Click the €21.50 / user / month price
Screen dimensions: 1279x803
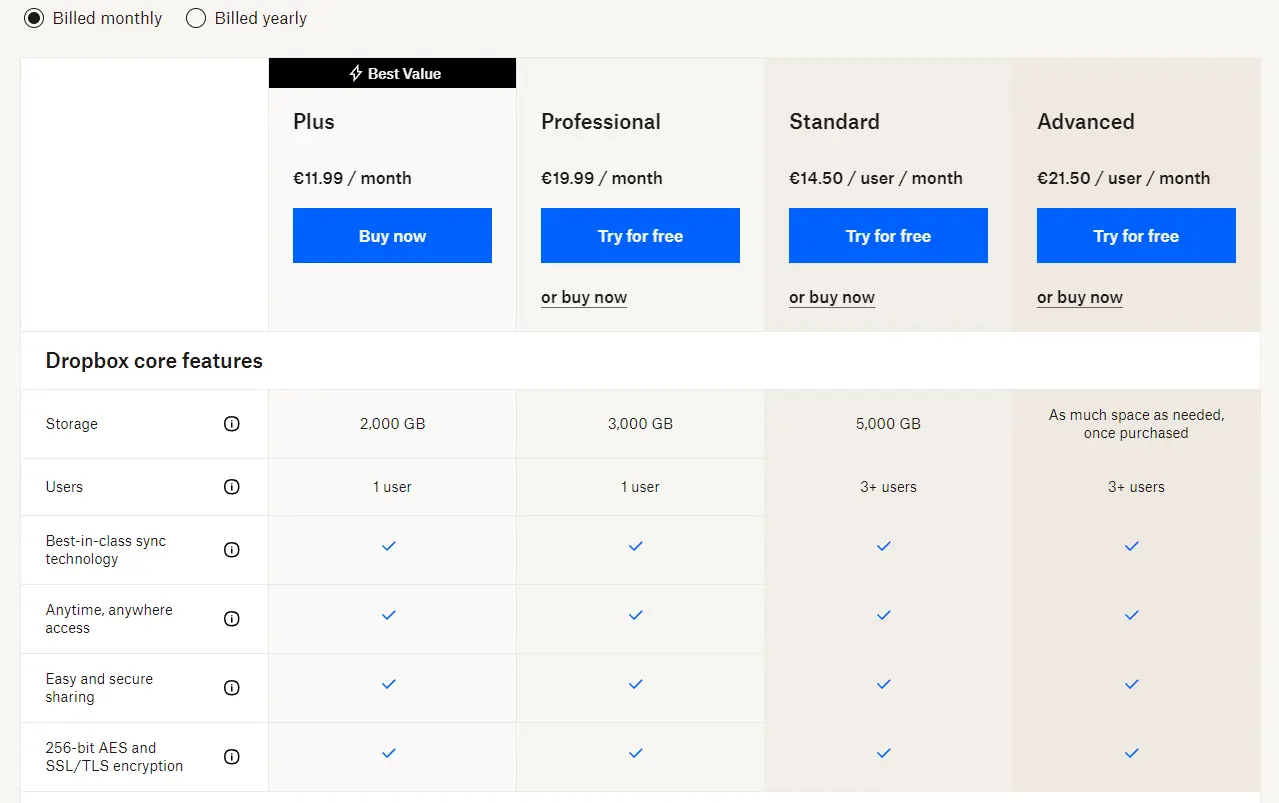(1124, 178)
